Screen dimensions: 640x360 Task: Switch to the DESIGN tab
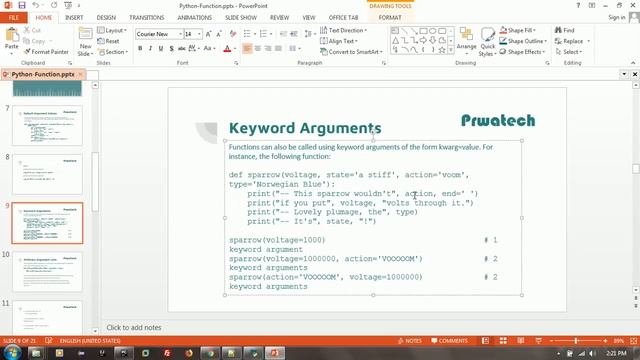[106, 18]
